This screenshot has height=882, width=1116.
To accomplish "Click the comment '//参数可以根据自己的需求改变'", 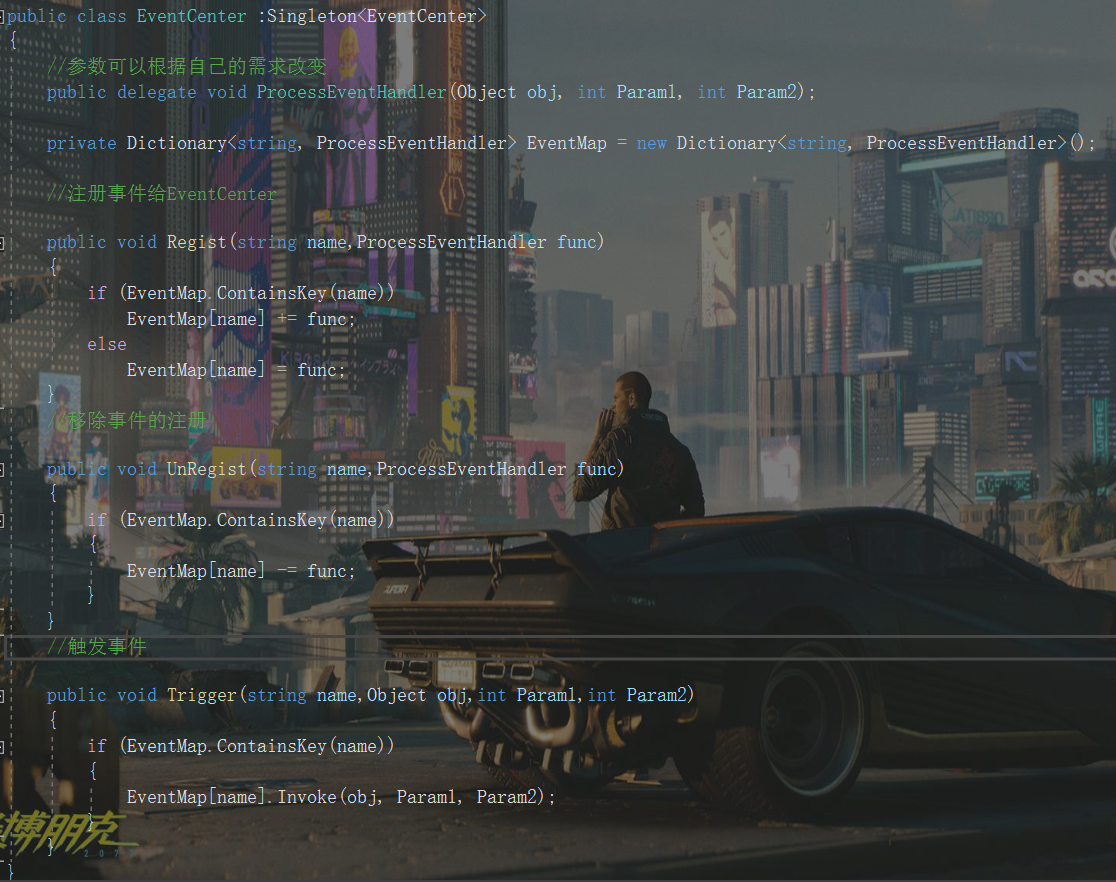I will [x=186, y=67].
